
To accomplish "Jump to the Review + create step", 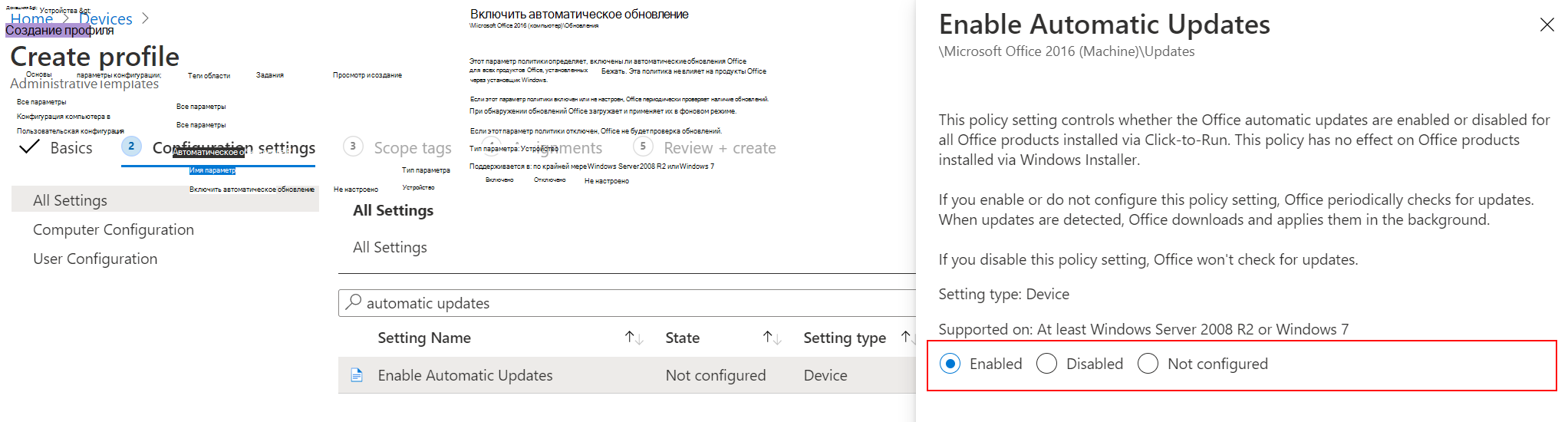I will point(720,148).
